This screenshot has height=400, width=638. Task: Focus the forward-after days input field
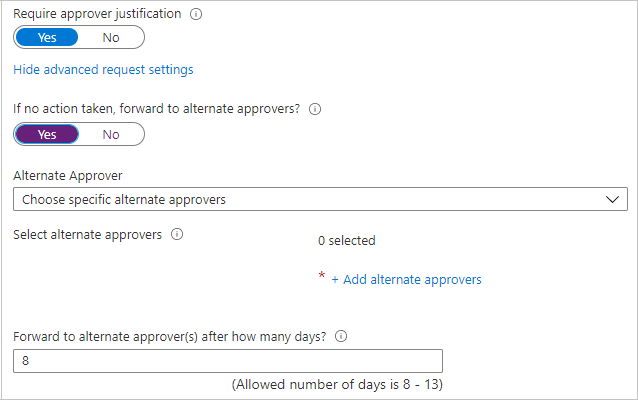click(x=228, y=361)
